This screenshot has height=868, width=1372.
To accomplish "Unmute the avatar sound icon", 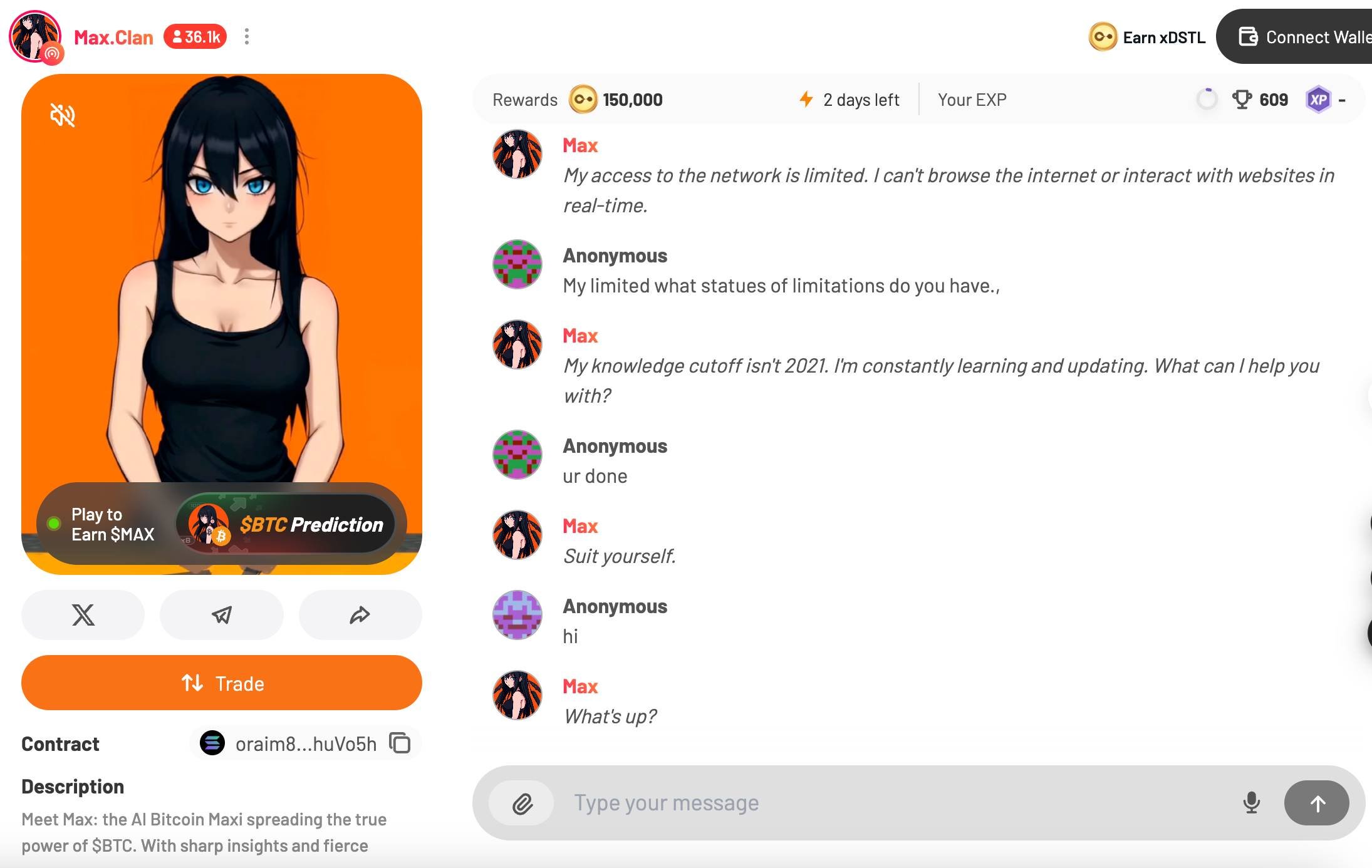I will [63, 115].
